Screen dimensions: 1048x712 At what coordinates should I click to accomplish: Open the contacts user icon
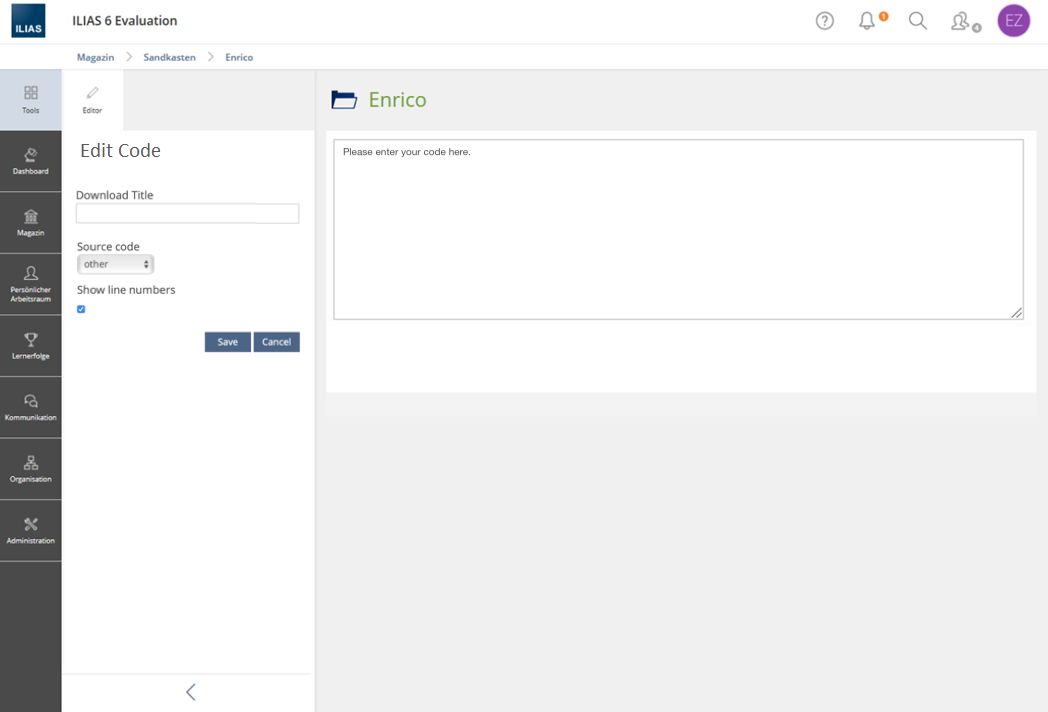[x=962, y=21]
